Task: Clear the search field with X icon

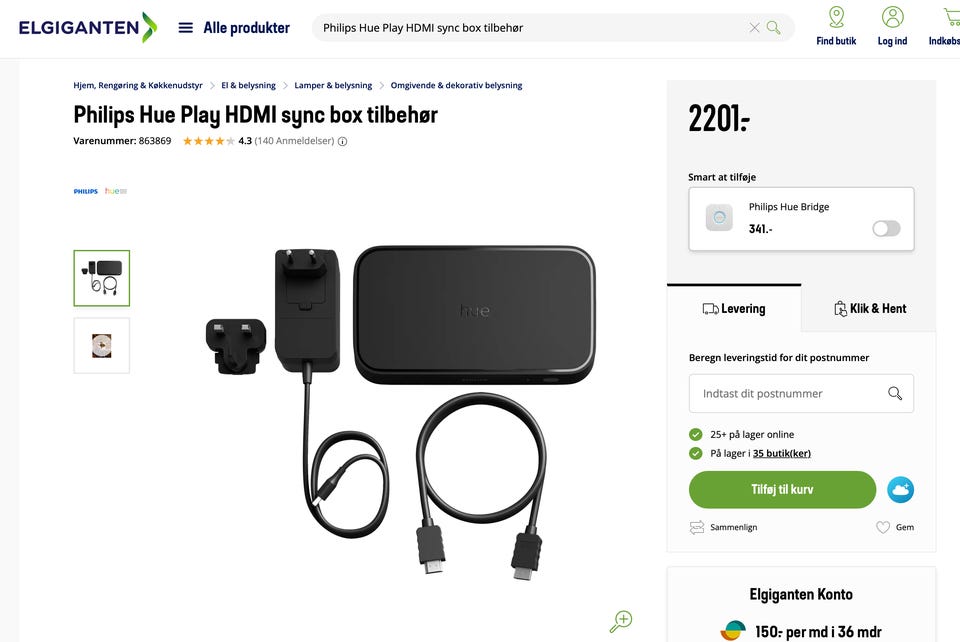Action: [754, 28]
